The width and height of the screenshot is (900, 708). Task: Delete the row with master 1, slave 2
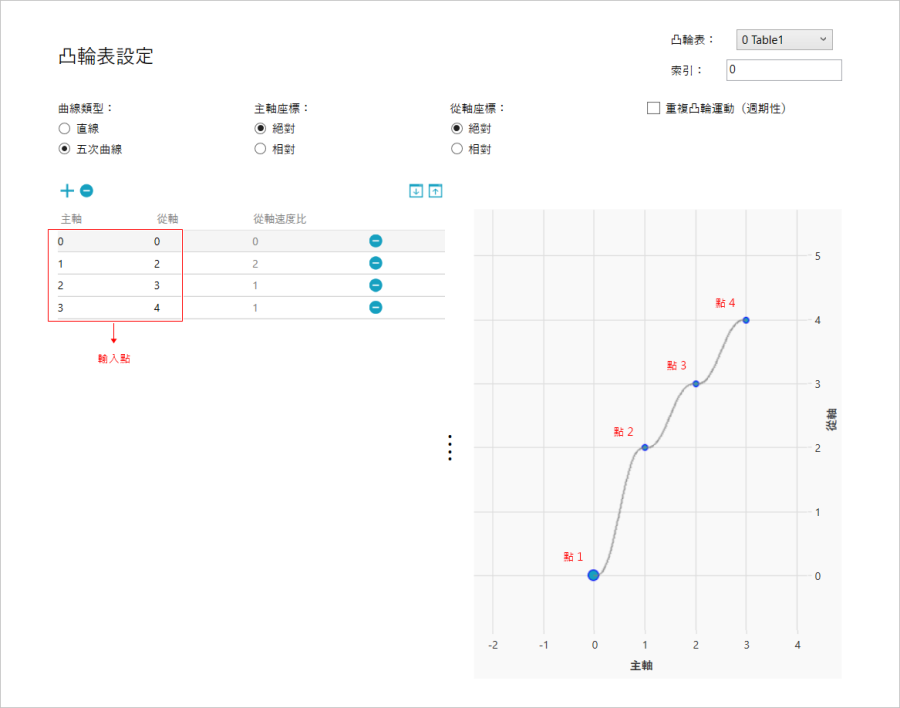click(x=375, y=263)
